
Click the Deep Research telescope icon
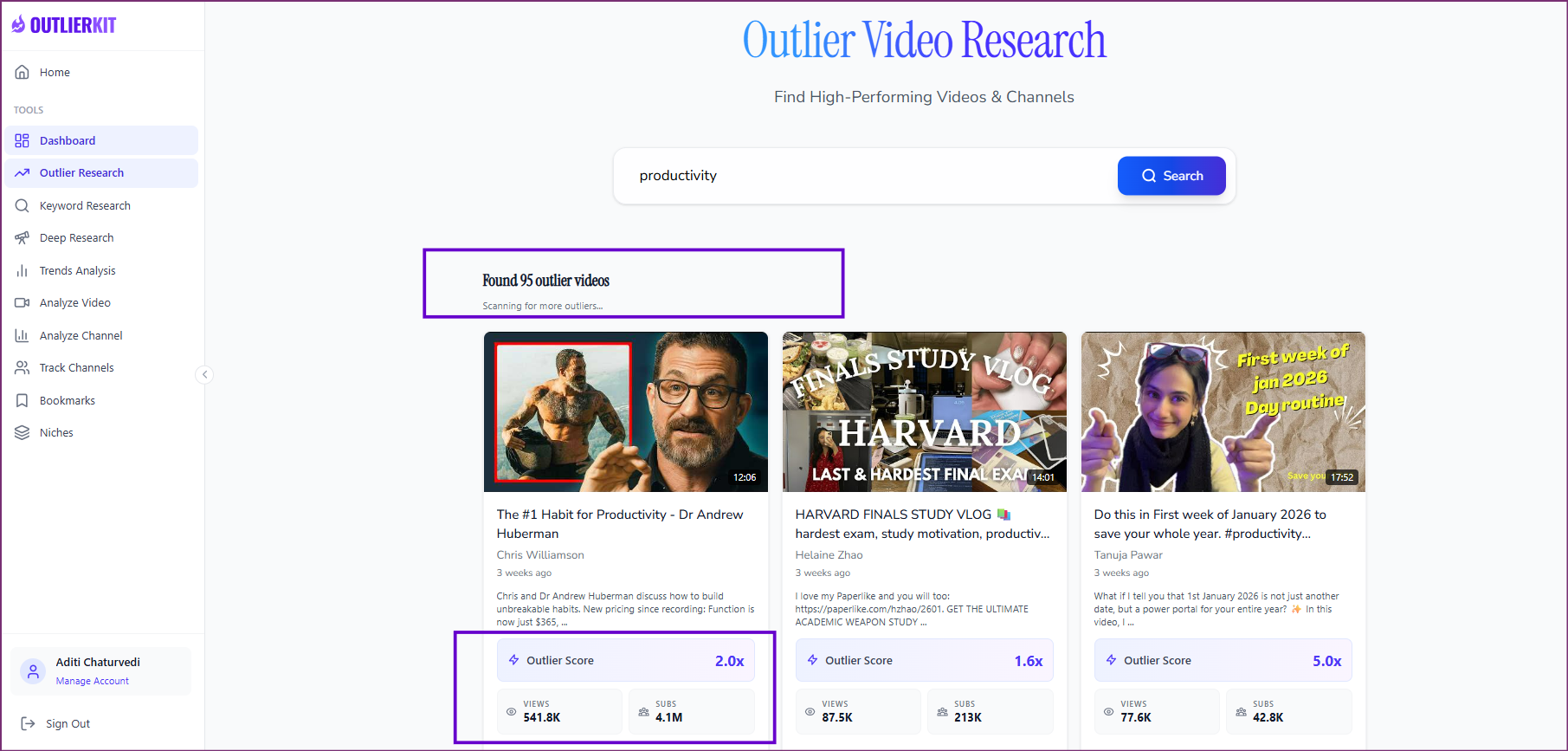click(x=23, y=238)
